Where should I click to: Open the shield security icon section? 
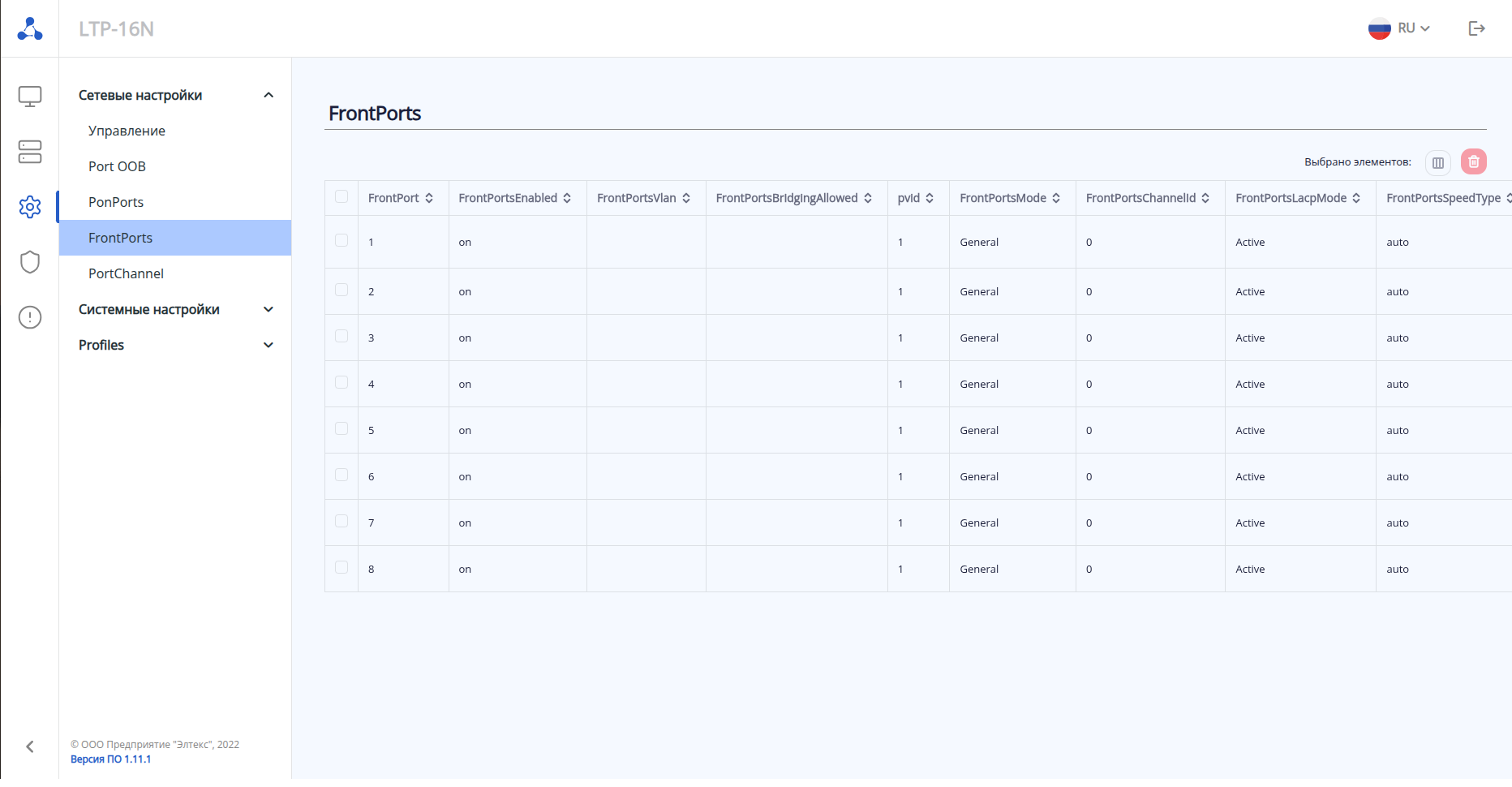30,262
